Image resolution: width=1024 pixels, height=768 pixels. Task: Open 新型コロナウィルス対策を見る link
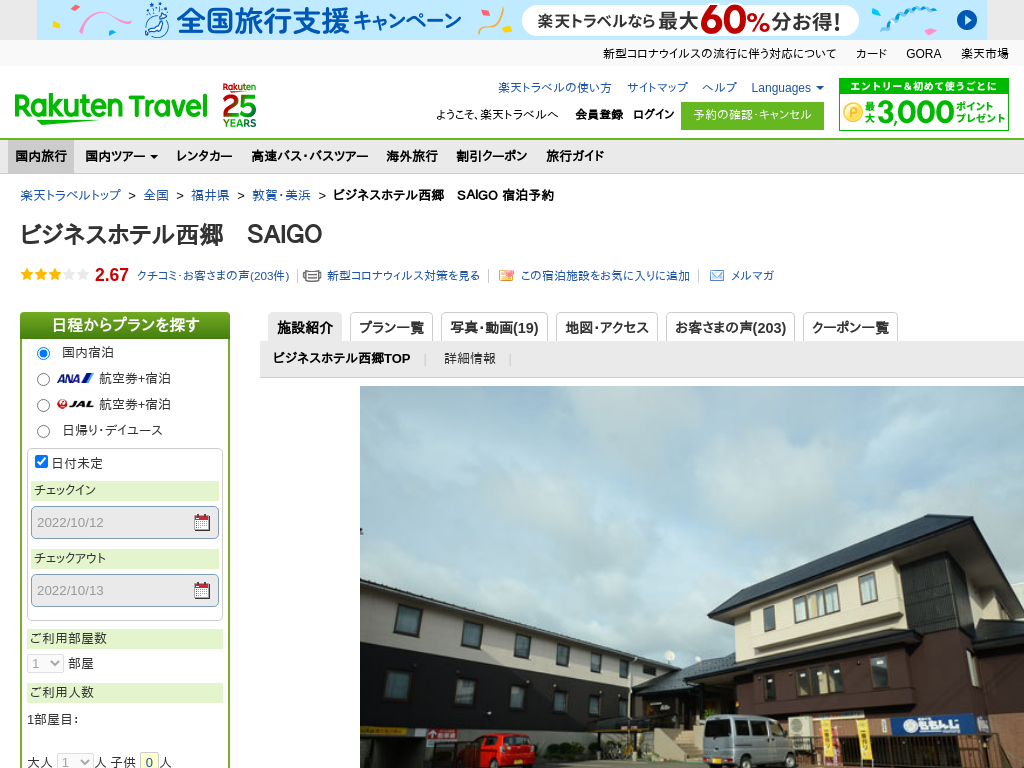click(404, 276)
